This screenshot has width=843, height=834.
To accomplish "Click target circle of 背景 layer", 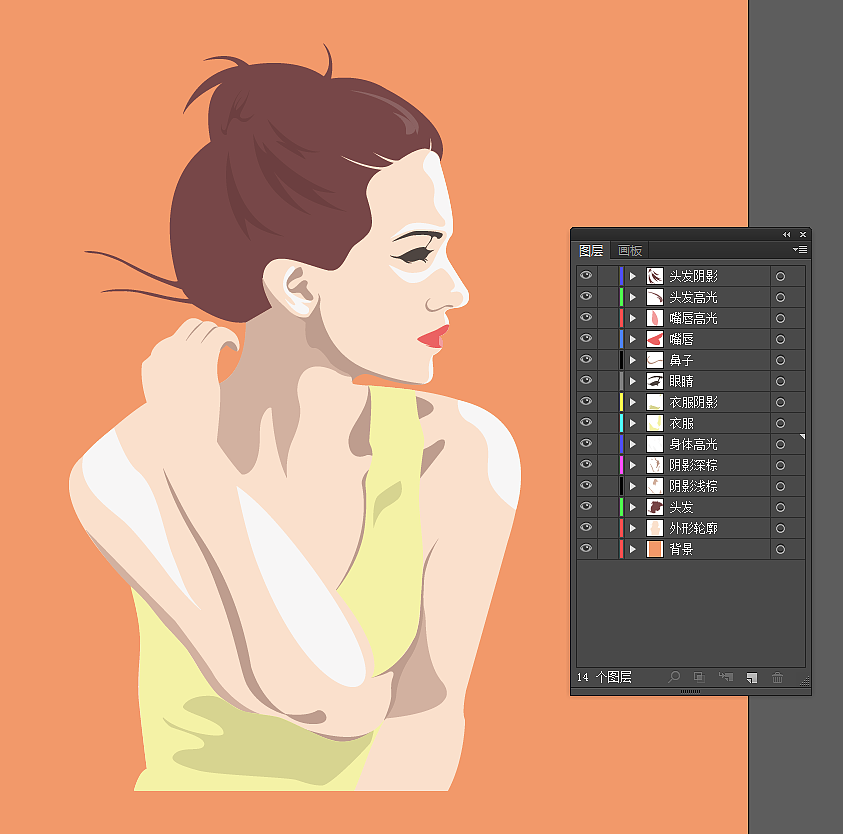I will click(x=781, y=549).
